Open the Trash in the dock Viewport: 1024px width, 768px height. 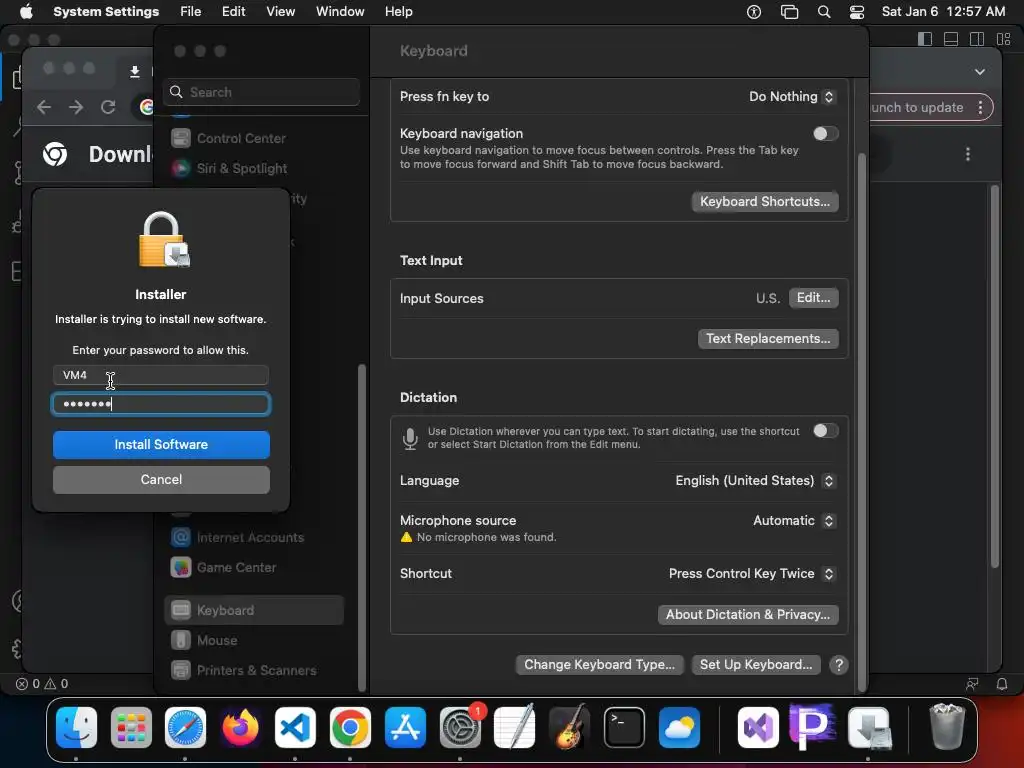[946, 726]
